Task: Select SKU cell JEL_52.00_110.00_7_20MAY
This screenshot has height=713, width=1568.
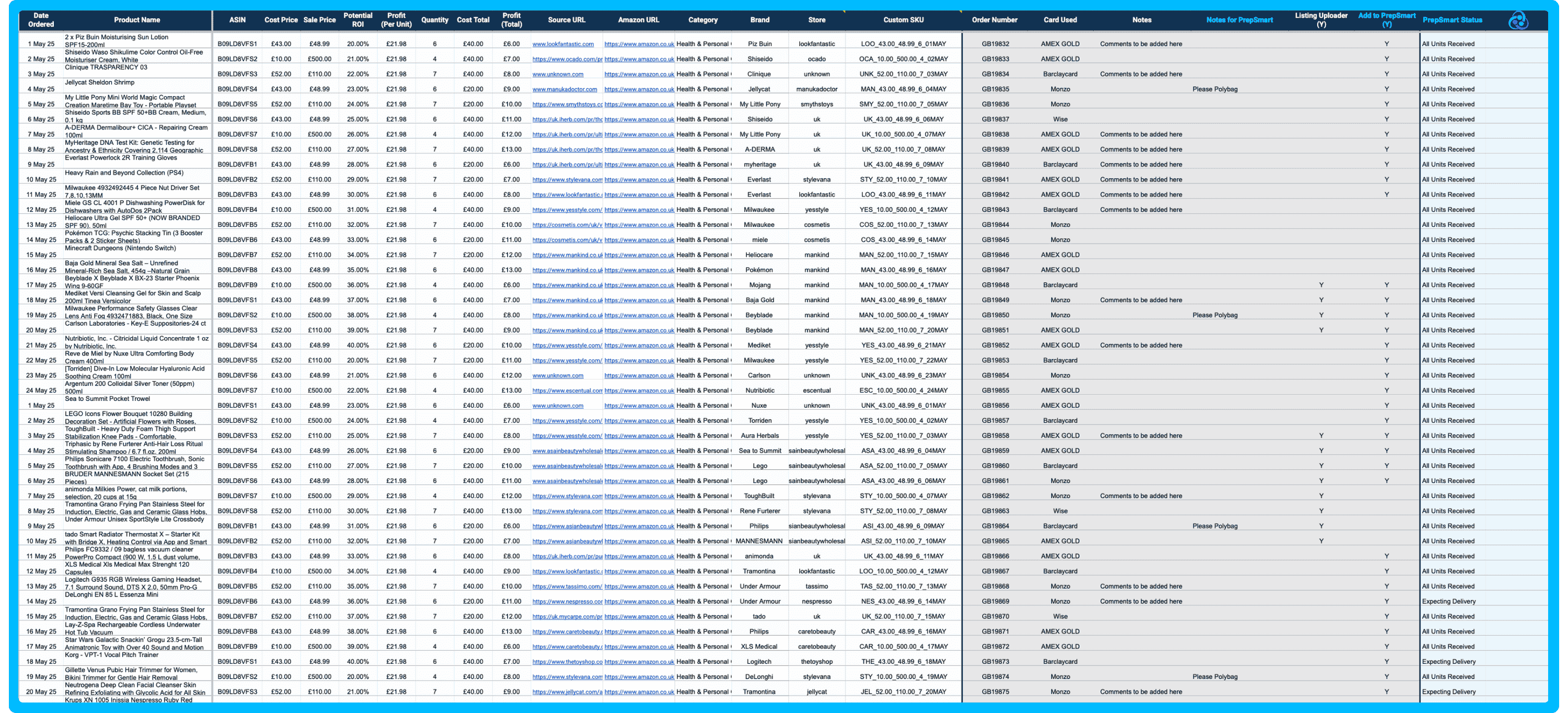Action: click(x=903, y=692)
